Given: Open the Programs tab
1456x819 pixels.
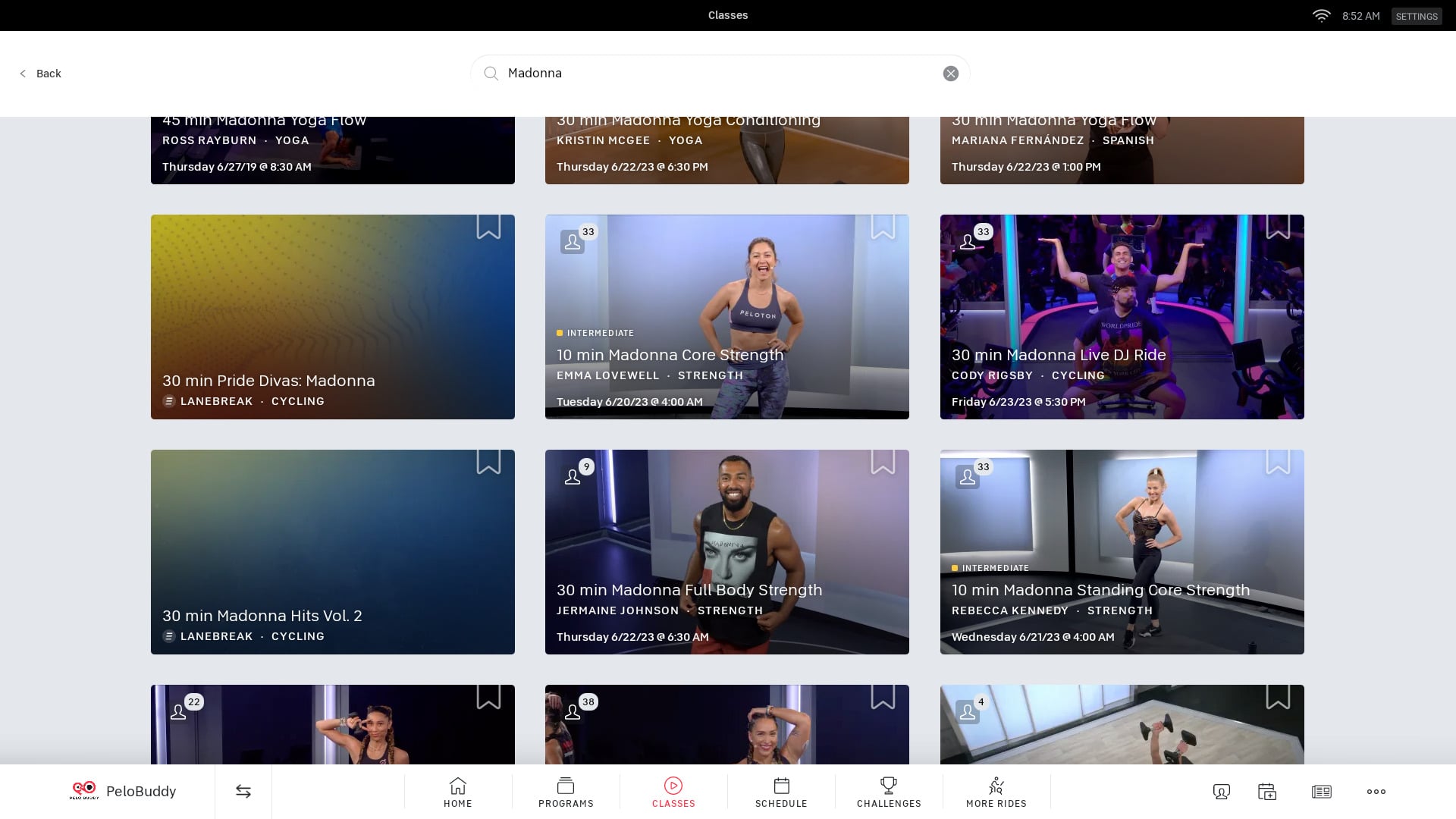Looking at the screenshot, I should pos(566,792).
